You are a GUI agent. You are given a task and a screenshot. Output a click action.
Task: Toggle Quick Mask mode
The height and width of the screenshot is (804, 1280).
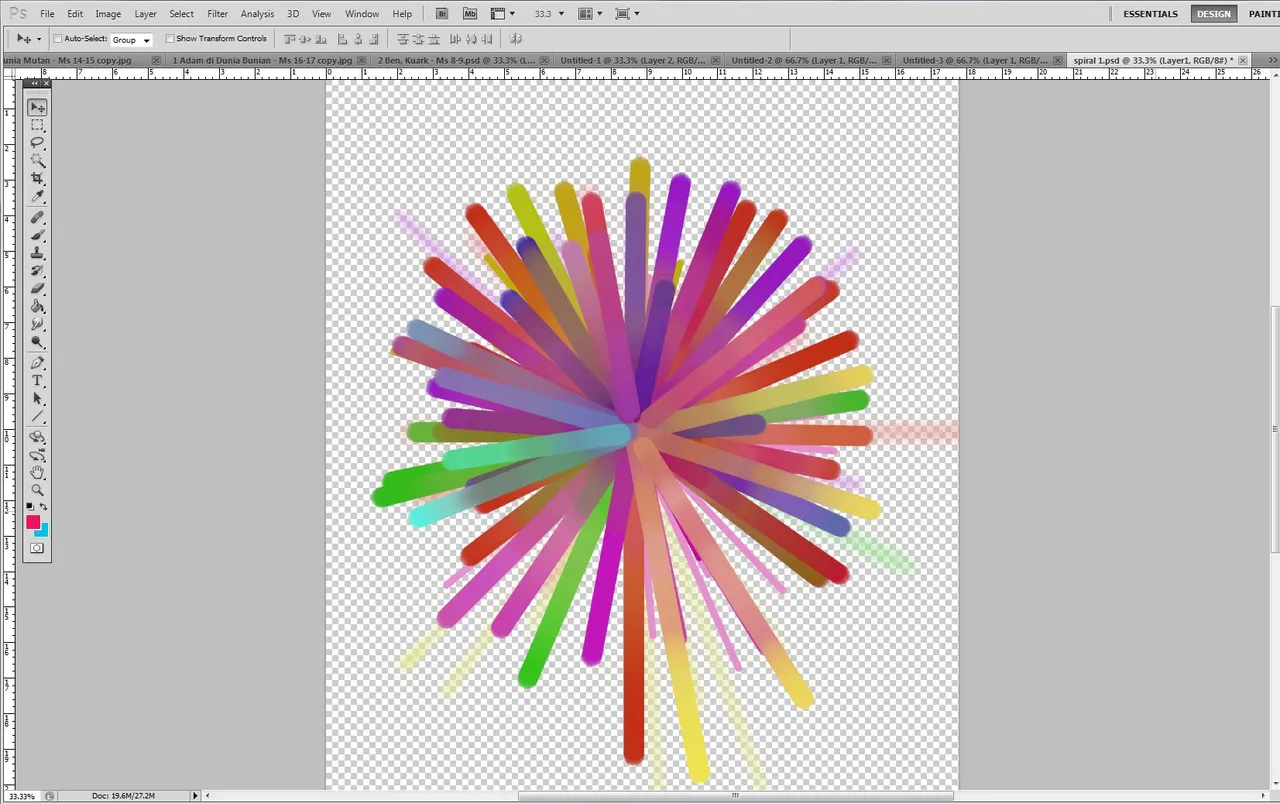coord(37,548)
